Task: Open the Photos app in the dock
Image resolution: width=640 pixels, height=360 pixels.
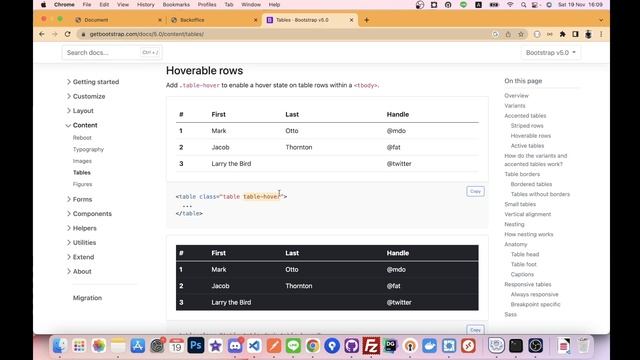Action: click(x=98, y=346)
